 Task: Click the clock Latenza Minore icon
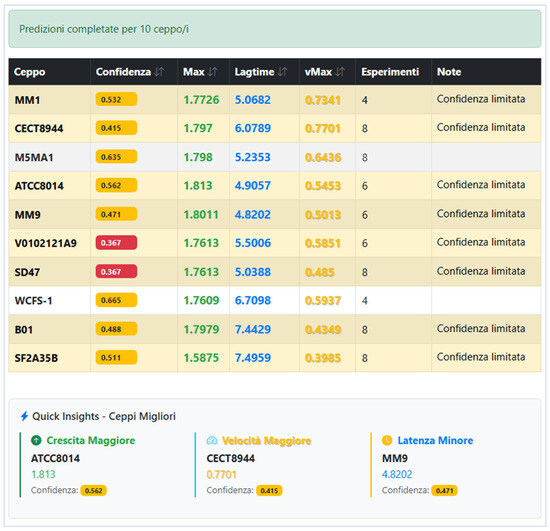pos(387,440)
